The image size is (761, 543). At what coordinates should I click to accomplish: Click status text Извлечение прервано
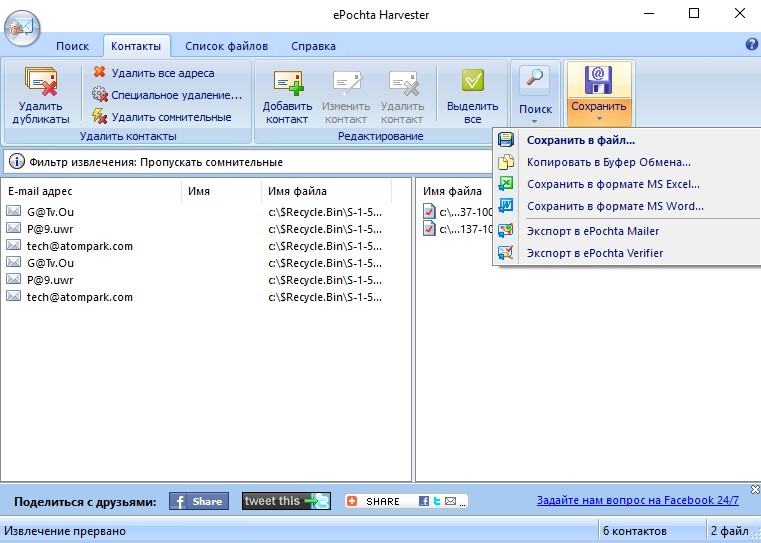[x=65, y=531]
